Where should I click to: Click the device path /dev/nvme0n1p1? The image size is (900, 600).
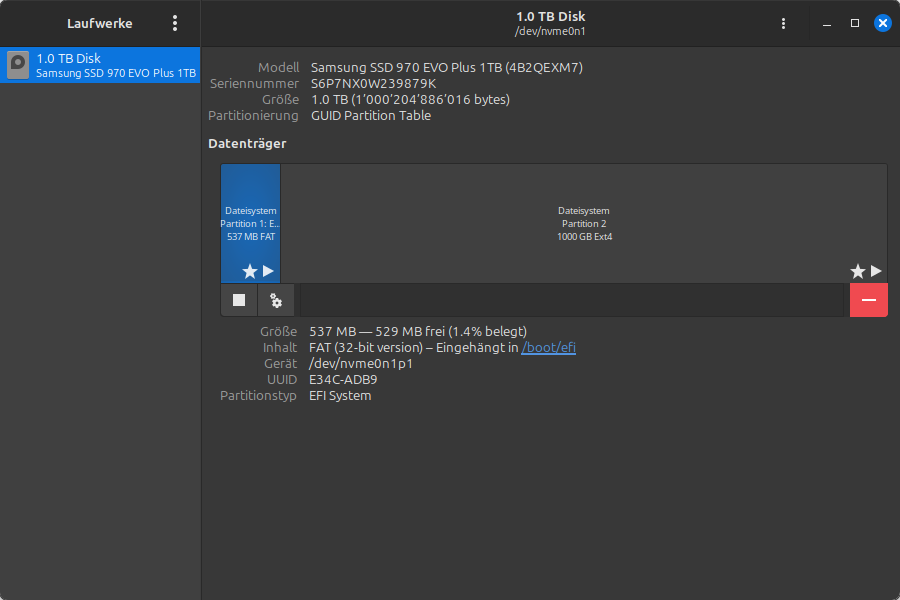tap(360, 363)
